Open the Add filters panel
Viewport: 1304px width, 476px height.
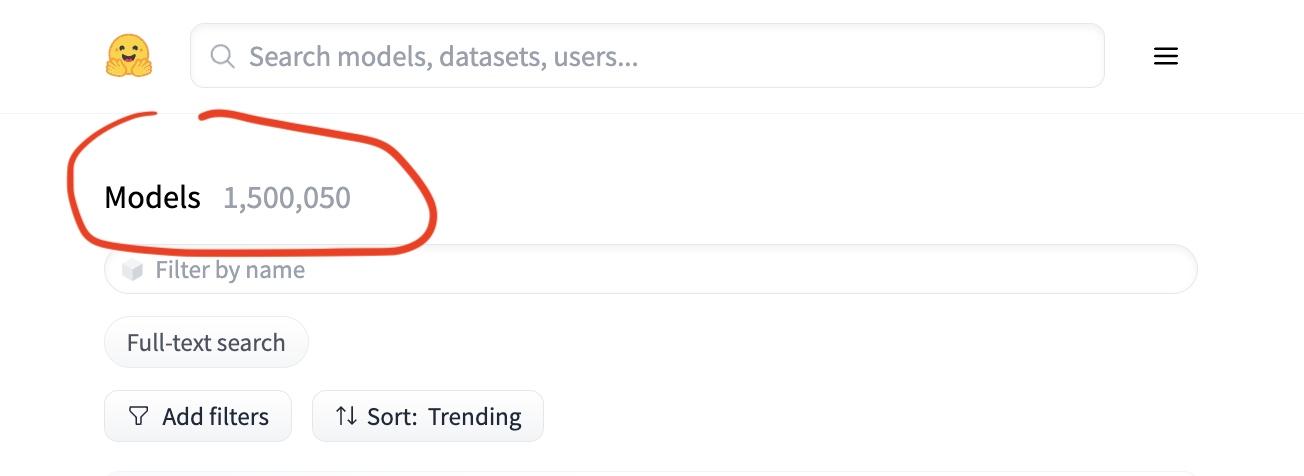tap(198, 416)
